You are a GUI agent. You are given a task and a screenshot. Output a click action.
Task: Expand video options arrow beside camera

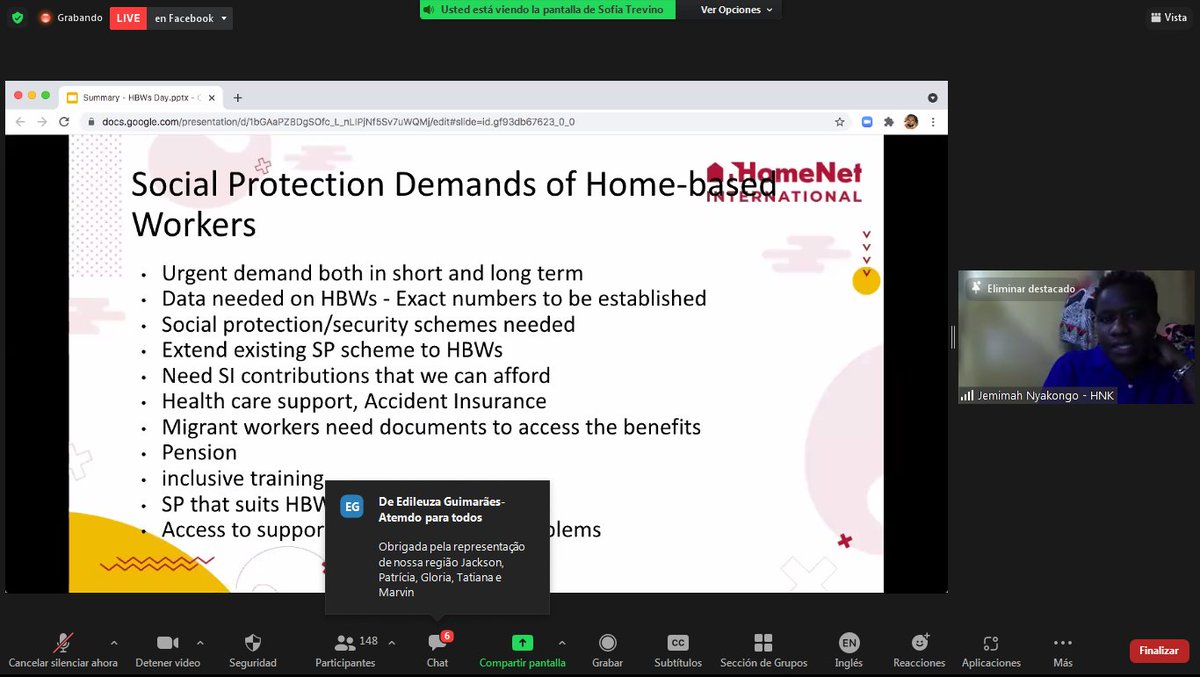click(200, 643)
